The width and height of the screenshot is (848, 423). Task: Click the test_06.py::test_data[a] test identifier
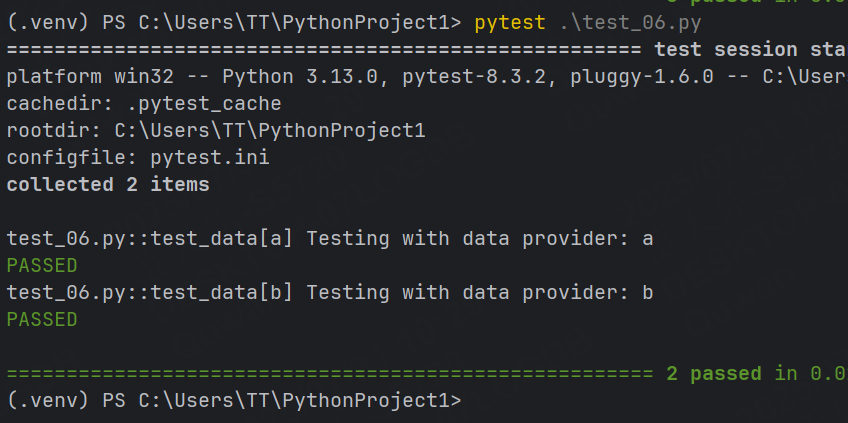coord(150,239)
